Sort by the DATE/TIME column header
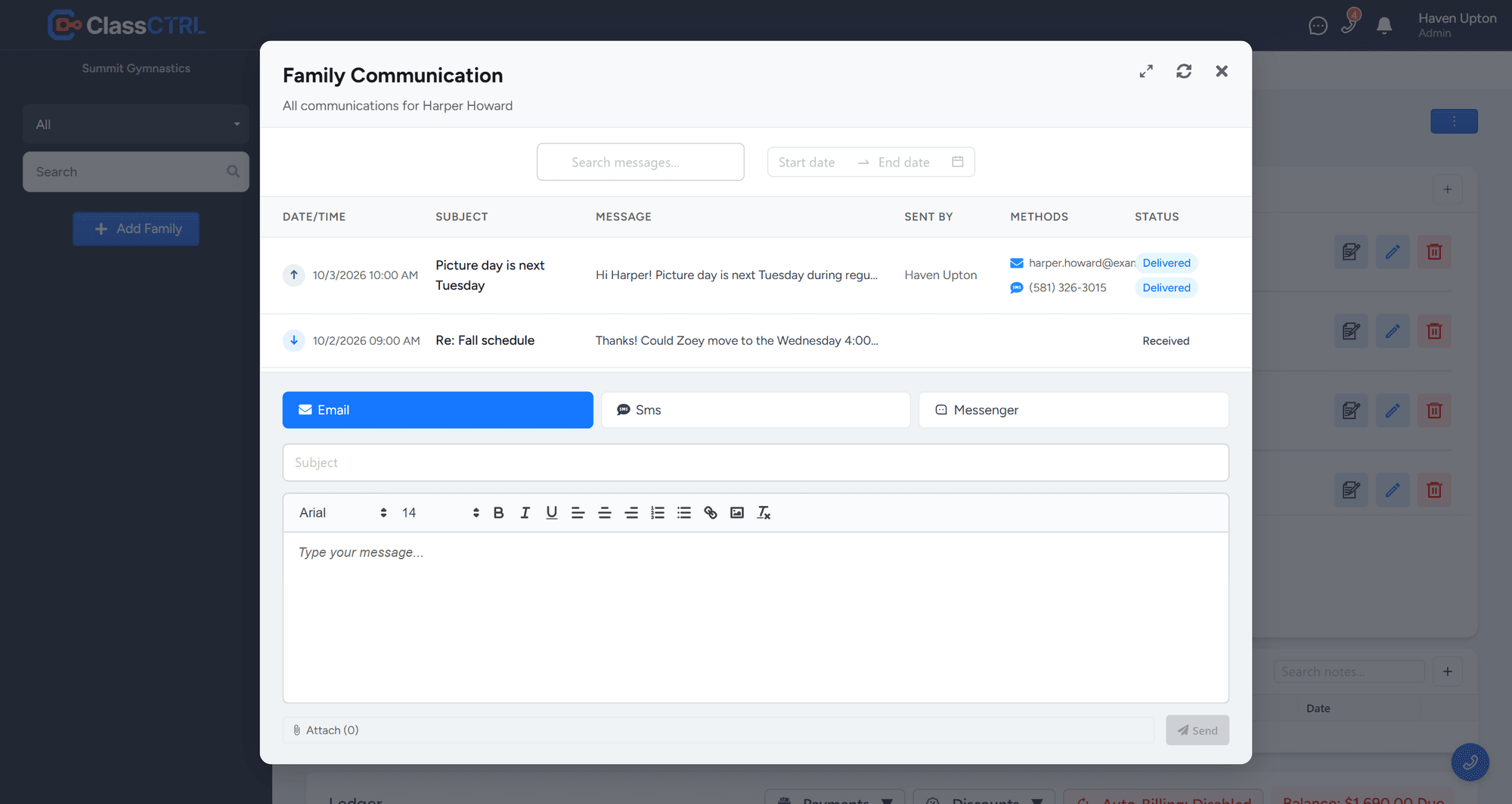1512x804 pixels. click(x=314, y=216)
